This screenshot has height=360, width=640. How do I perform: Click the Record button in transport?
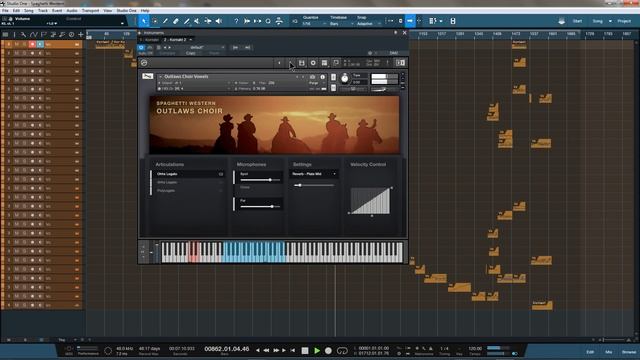point(328,351)
